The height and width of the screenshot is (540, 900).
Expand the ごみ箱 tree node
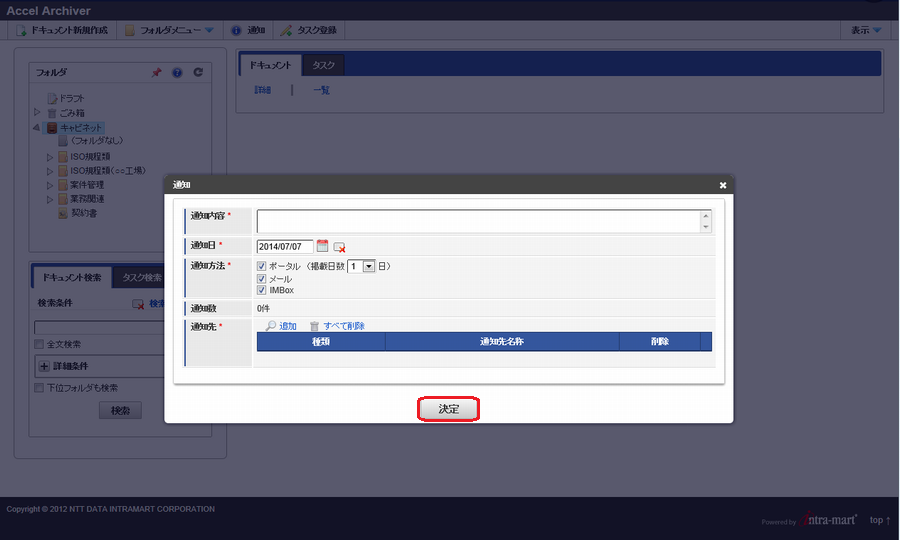(x=37, y=112)
